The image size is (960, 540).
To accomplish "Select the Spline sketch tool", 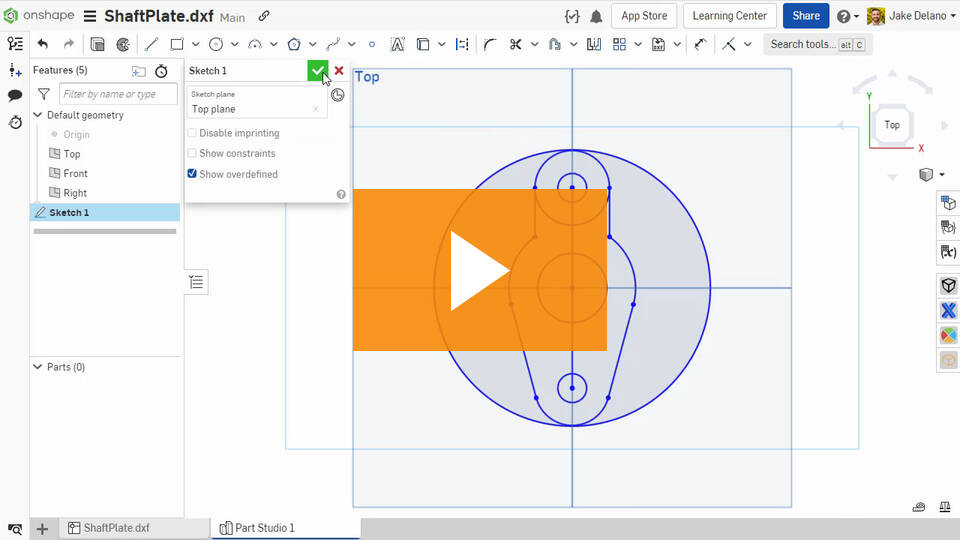I will tap(333, 44).
